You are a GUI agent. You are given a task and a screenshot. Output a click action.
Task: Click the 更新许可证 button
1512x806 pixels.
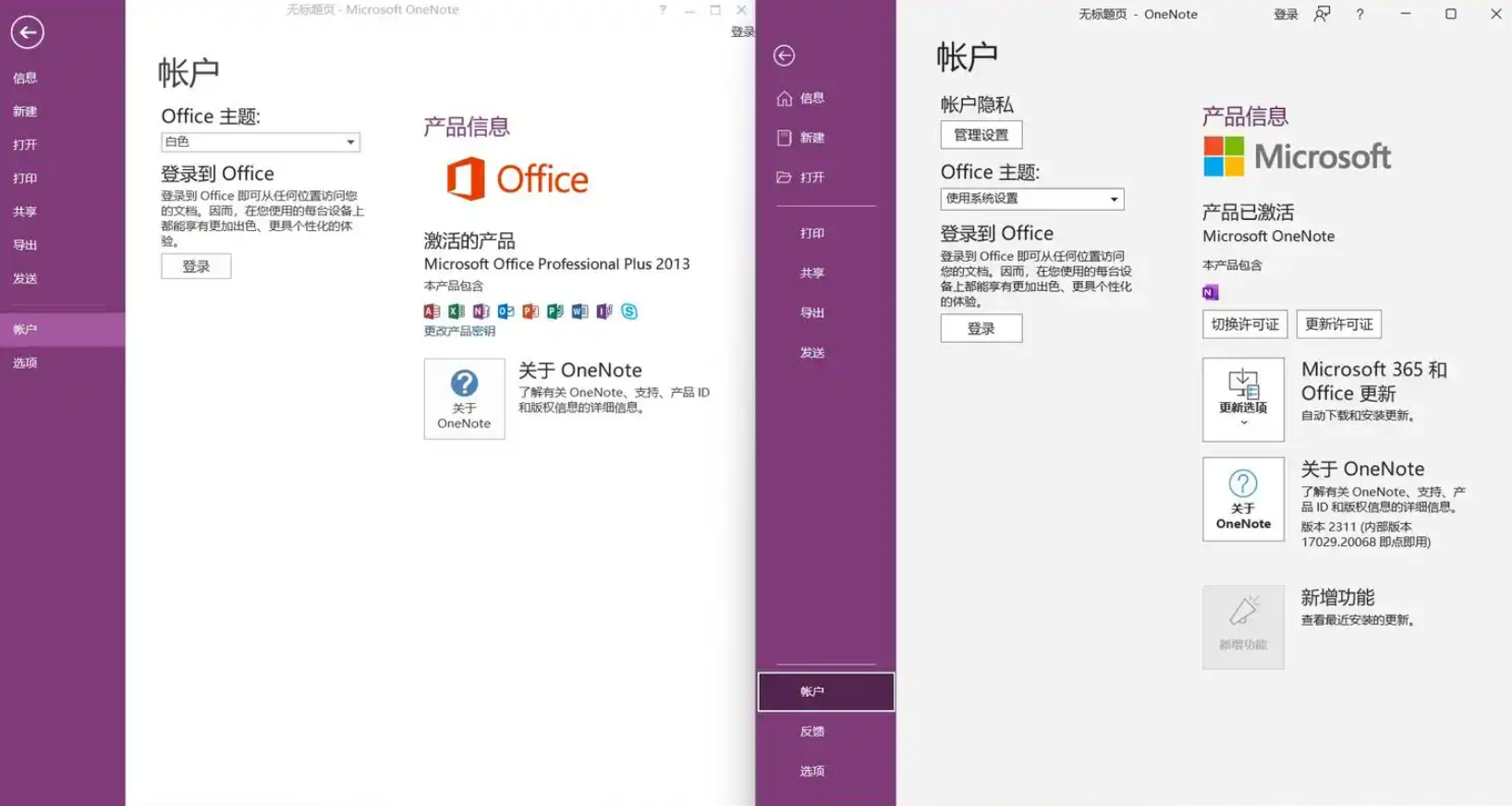1339,324
